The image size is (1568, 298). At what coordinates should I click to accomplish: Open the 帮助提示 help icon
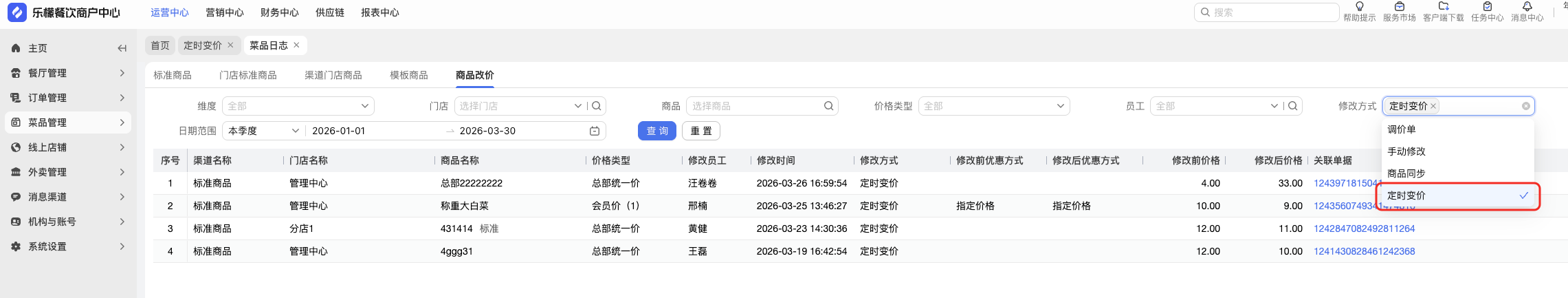pos(1359,7)
